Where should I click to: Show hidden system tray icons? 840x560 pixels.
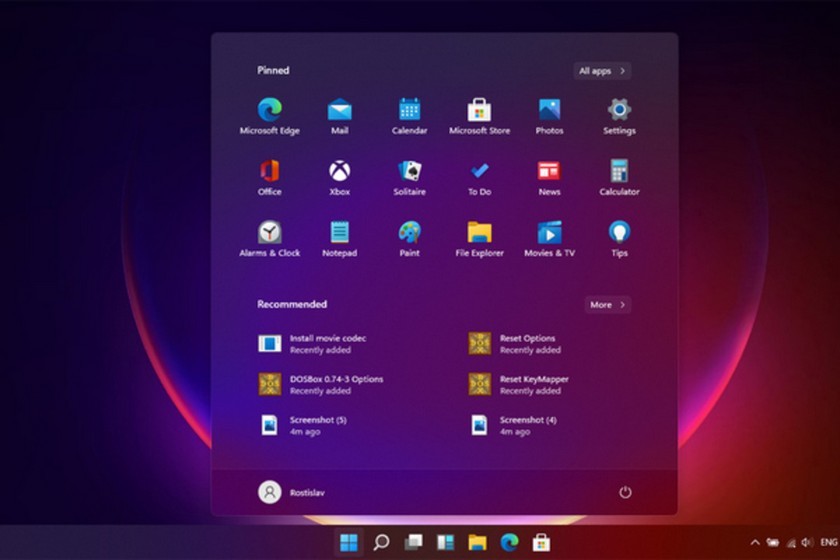pos(755,542)
